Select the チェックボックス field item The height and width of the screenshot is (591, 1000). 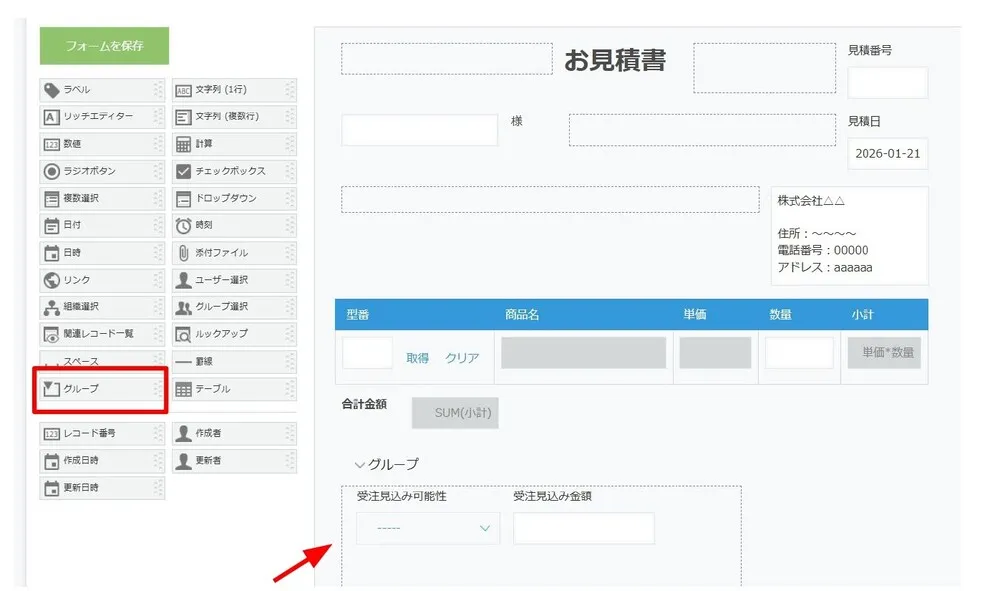[233, 171]
